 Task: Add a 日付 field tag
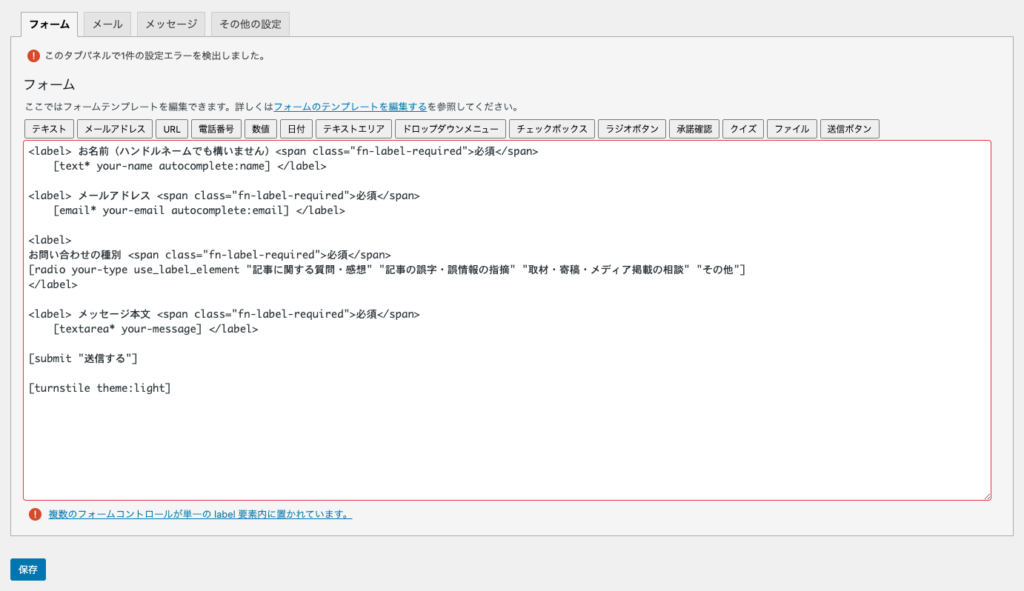point(297,129)
